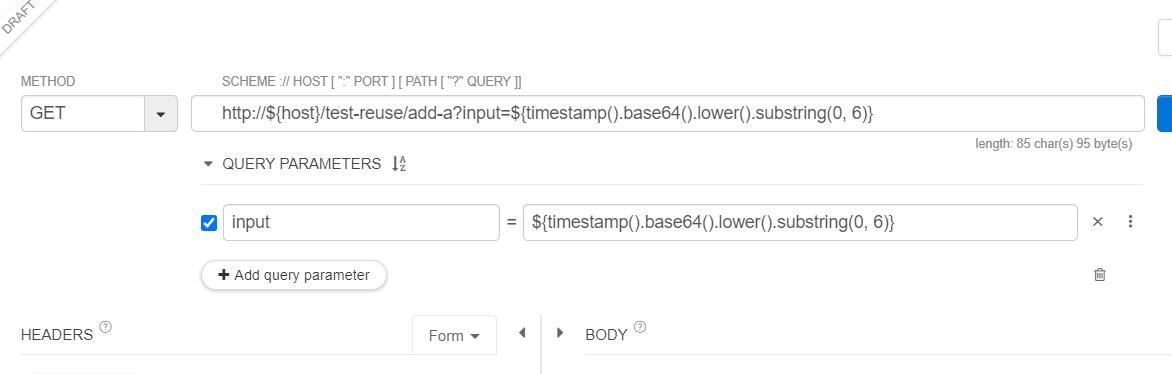Select the GET method text box

pyautogui.click(x=83, y=114)
